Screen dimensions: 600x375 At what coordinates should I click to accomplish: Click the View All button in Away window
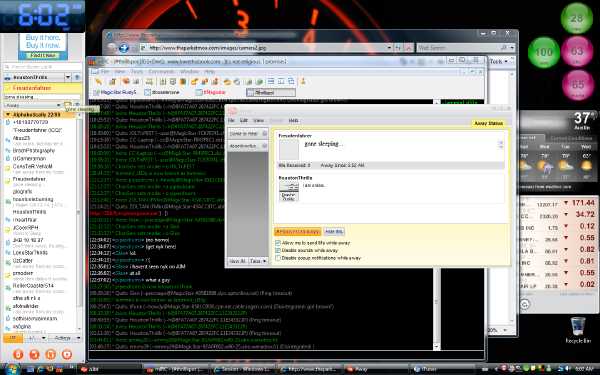click(x=237, y=261)
